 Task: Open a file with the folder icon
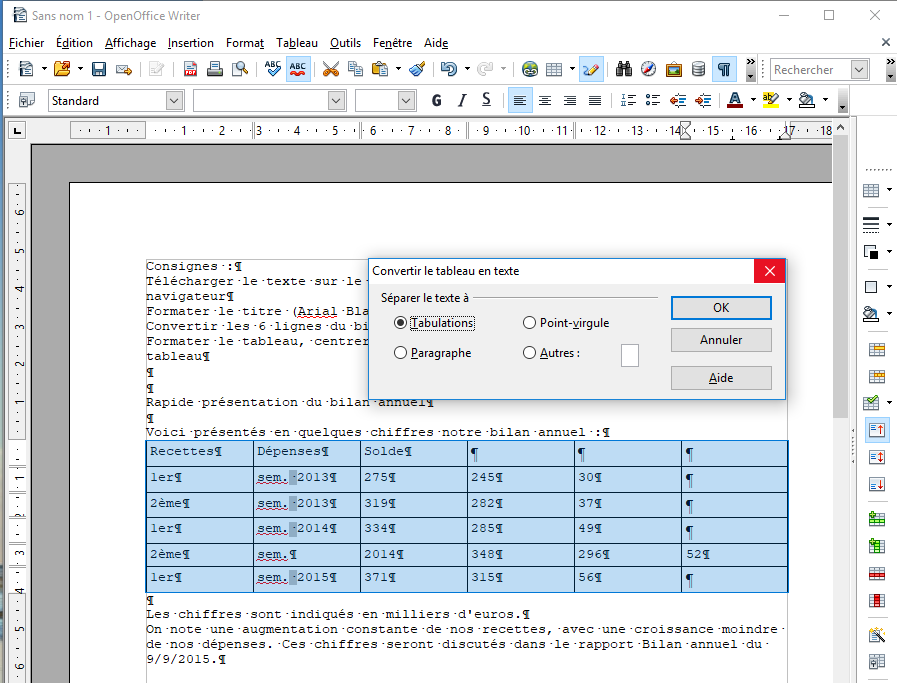point(62,69)
